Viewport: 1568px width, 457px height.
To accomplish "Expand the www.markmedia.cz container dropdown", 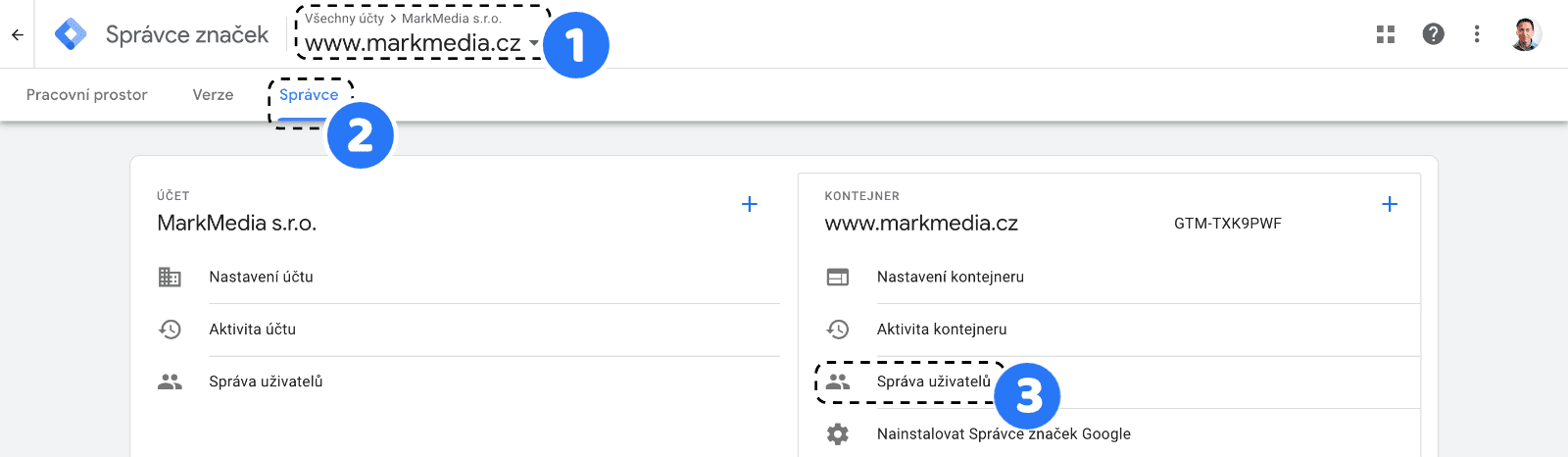I will click(534, 43).
